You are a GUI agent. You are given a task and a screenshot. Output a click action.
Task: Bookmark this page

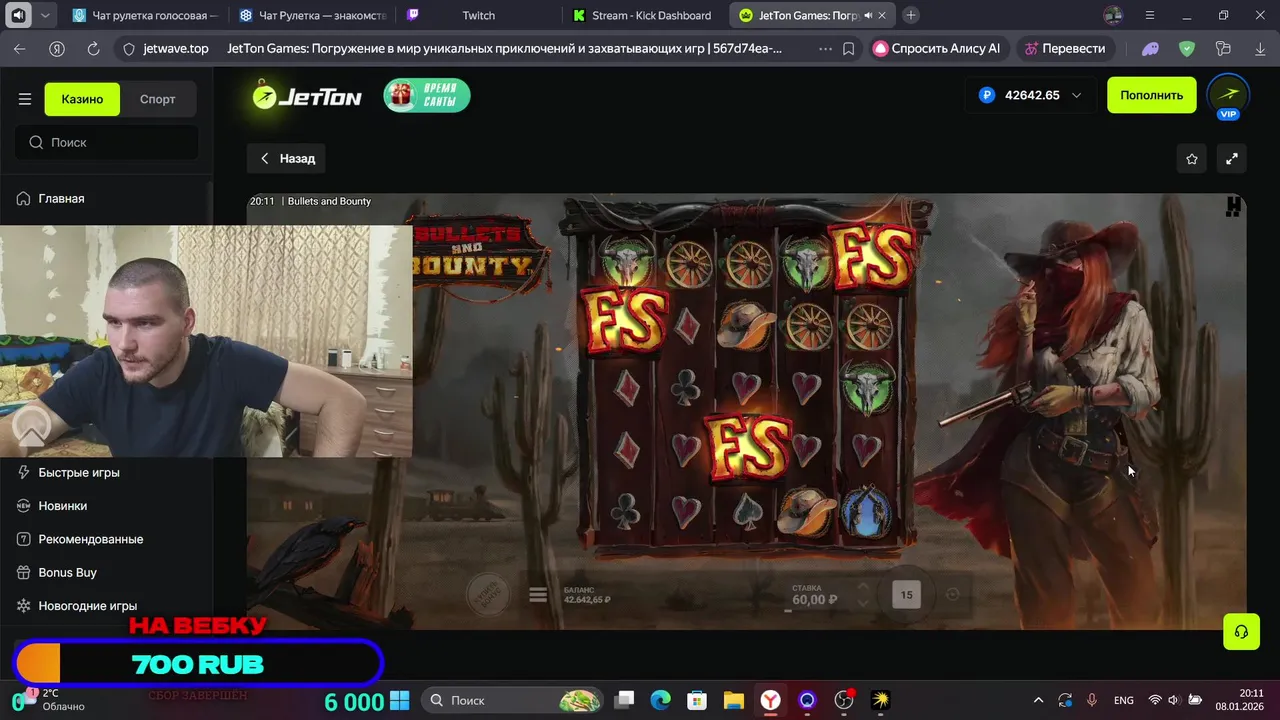tap(848, 48)
